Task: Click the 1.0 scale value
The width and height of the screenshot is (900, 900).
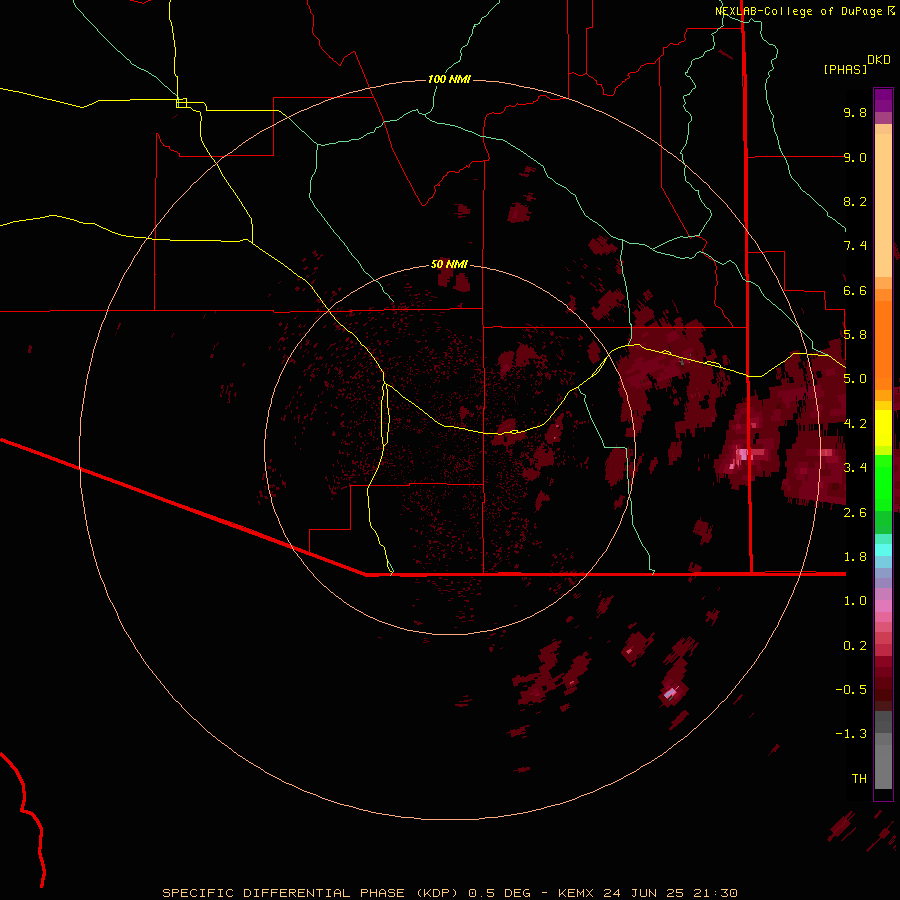Action: click(x=855, y=601)
